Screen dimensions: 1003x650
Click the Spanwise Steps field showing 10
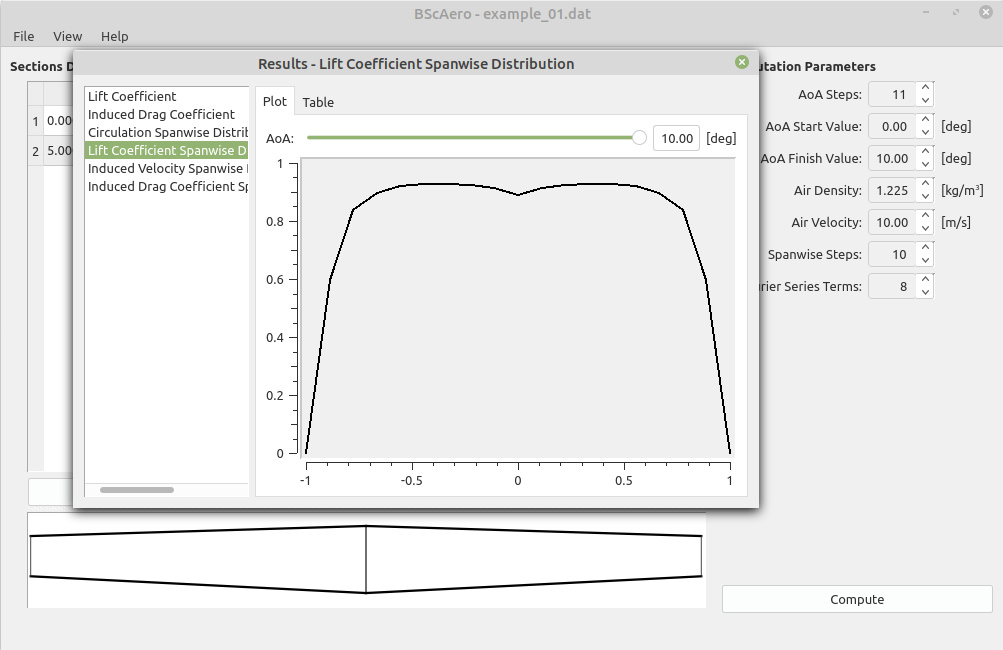(x=892, y=254)
